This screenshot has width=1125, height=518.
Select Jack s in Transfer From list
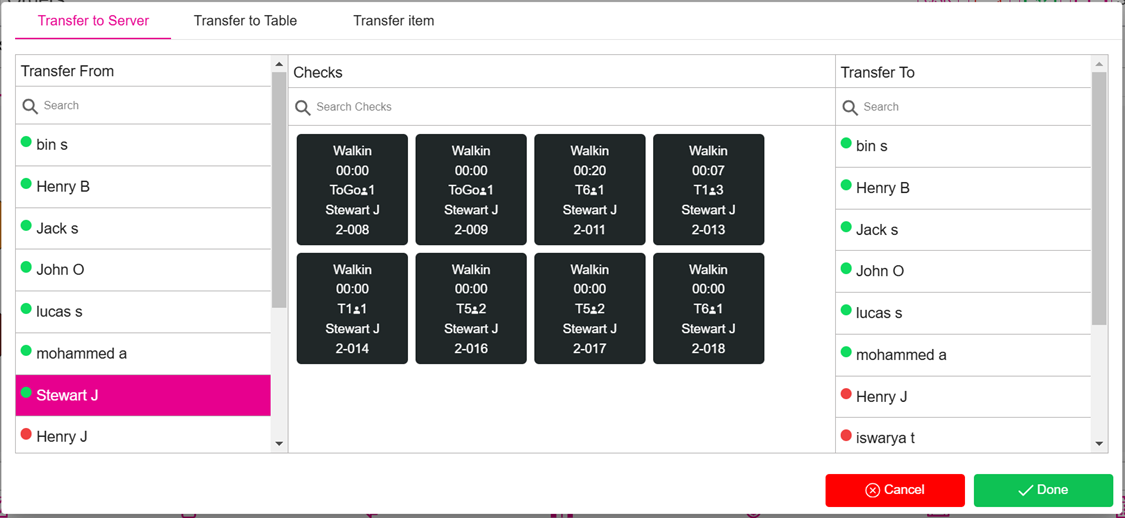pos(57,229)
